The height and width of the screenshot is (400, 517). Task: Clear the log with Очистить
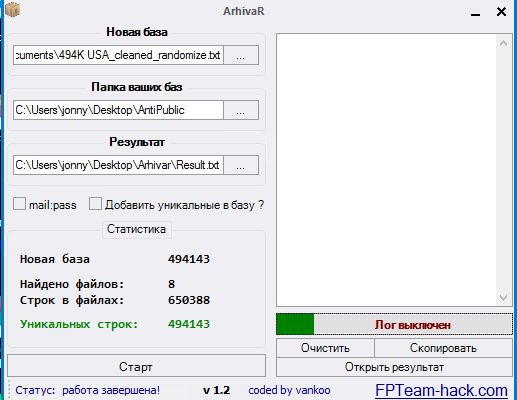tap(325, 348)
